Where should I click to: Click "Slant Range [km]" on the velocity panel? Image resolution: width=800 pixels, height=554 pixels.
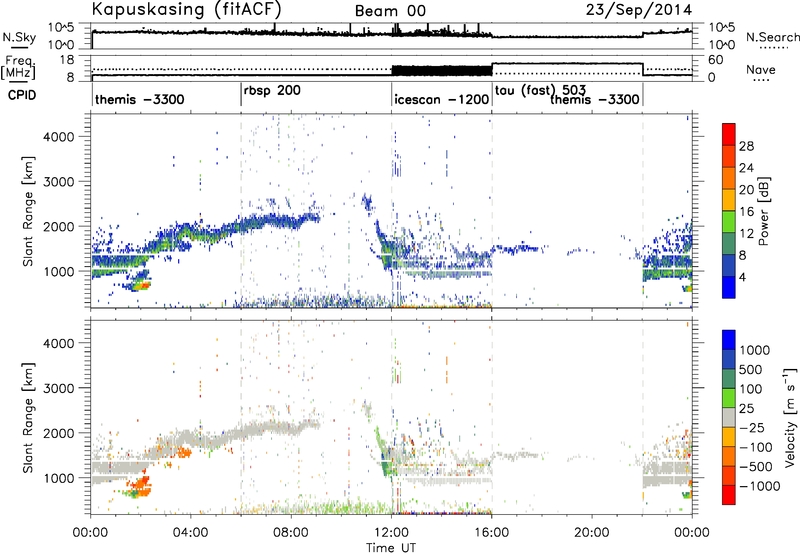click(28, 418)
